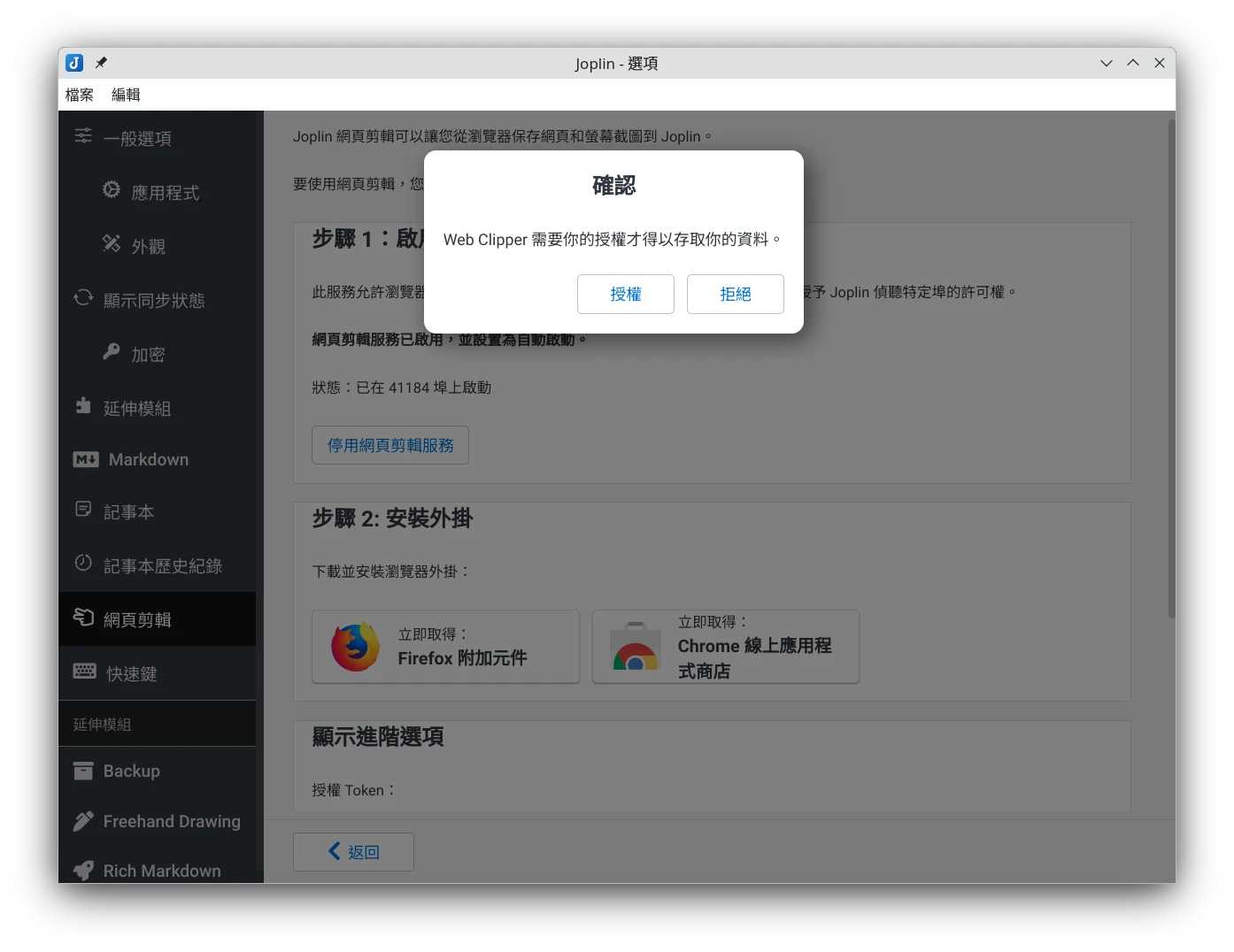Viewport: 1234px width, 952px height.
Task: Click the Rich Markdown rocket icon
Action: 83,871
